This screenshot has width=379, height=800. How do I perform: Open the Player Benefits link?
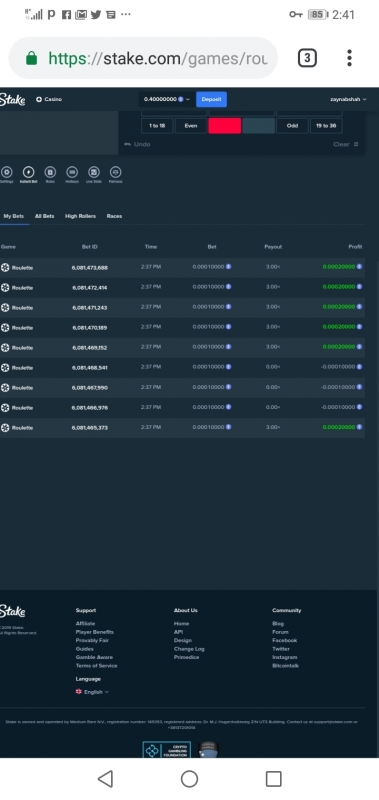point(94,632)
